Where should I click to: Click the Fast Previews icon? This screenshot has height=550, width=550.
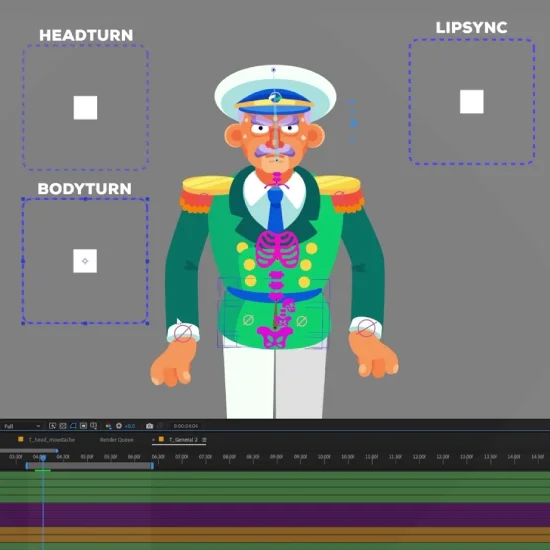click(52, 426)
